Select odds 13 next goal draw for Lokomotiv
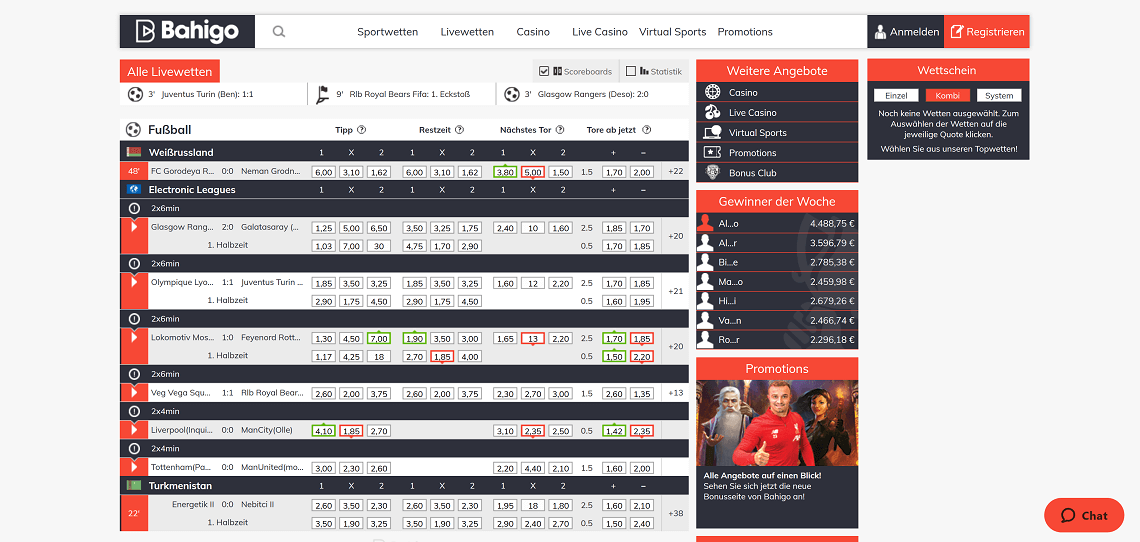1140x542 pixels. [533, 338]
